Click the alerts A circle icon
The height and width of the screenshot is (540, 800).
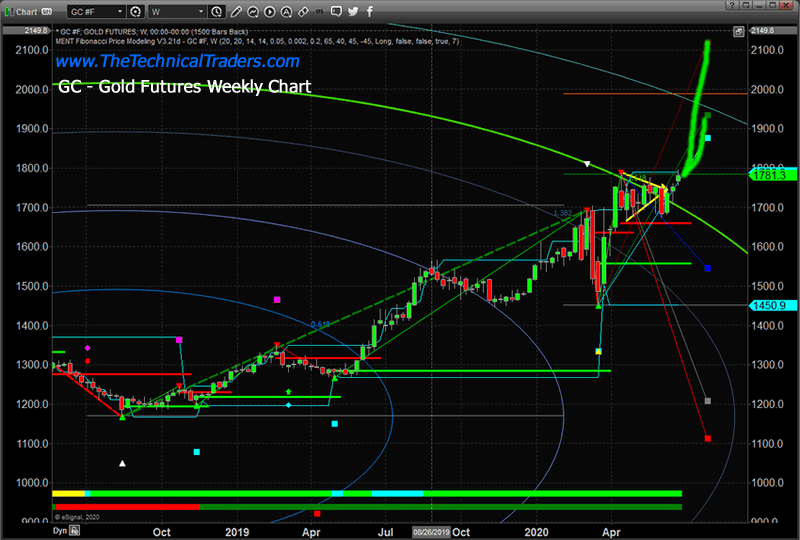pyautogui.click(x=287, y=12)
